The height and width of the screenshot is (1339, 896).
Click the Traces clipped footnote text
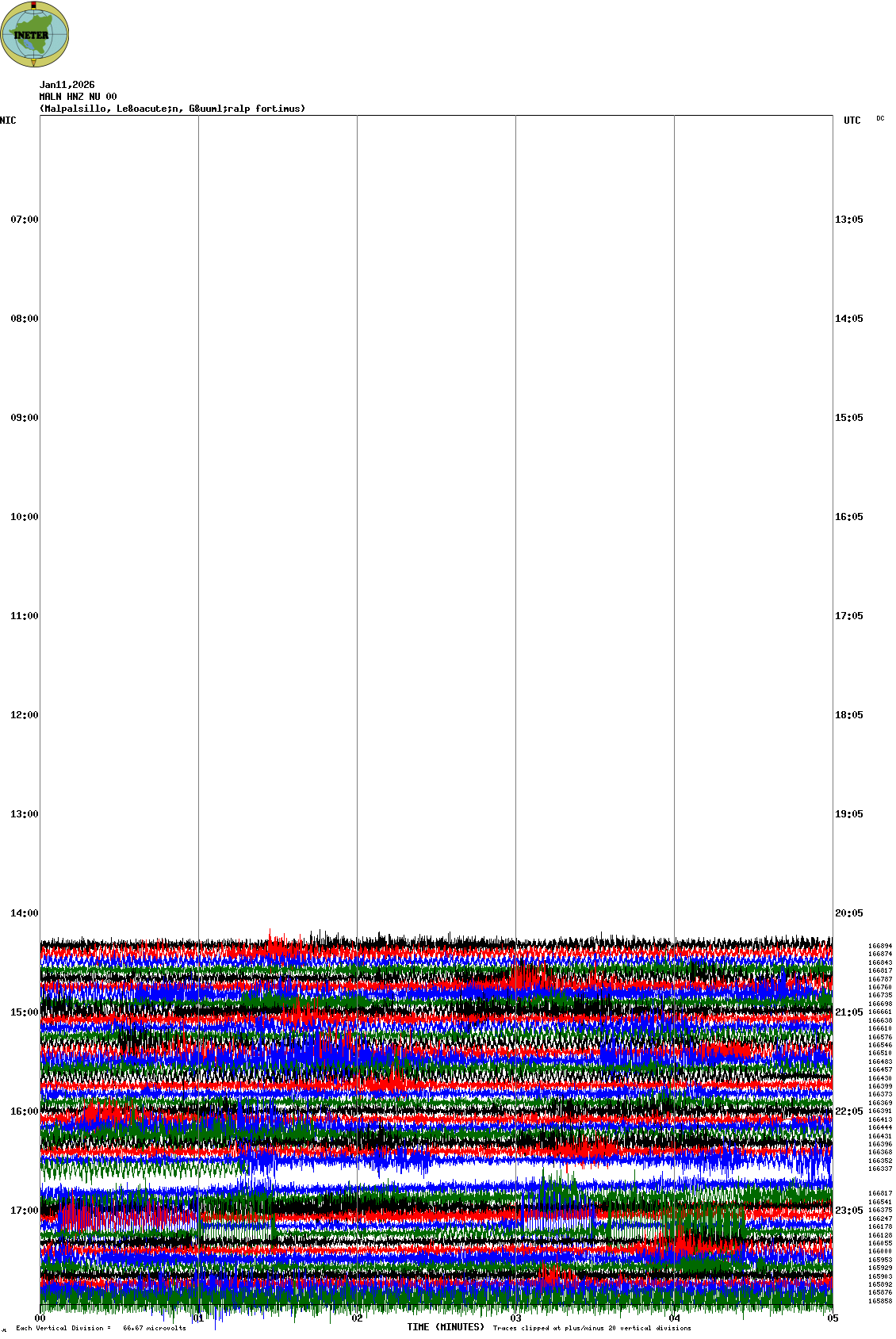[592, 1328]
